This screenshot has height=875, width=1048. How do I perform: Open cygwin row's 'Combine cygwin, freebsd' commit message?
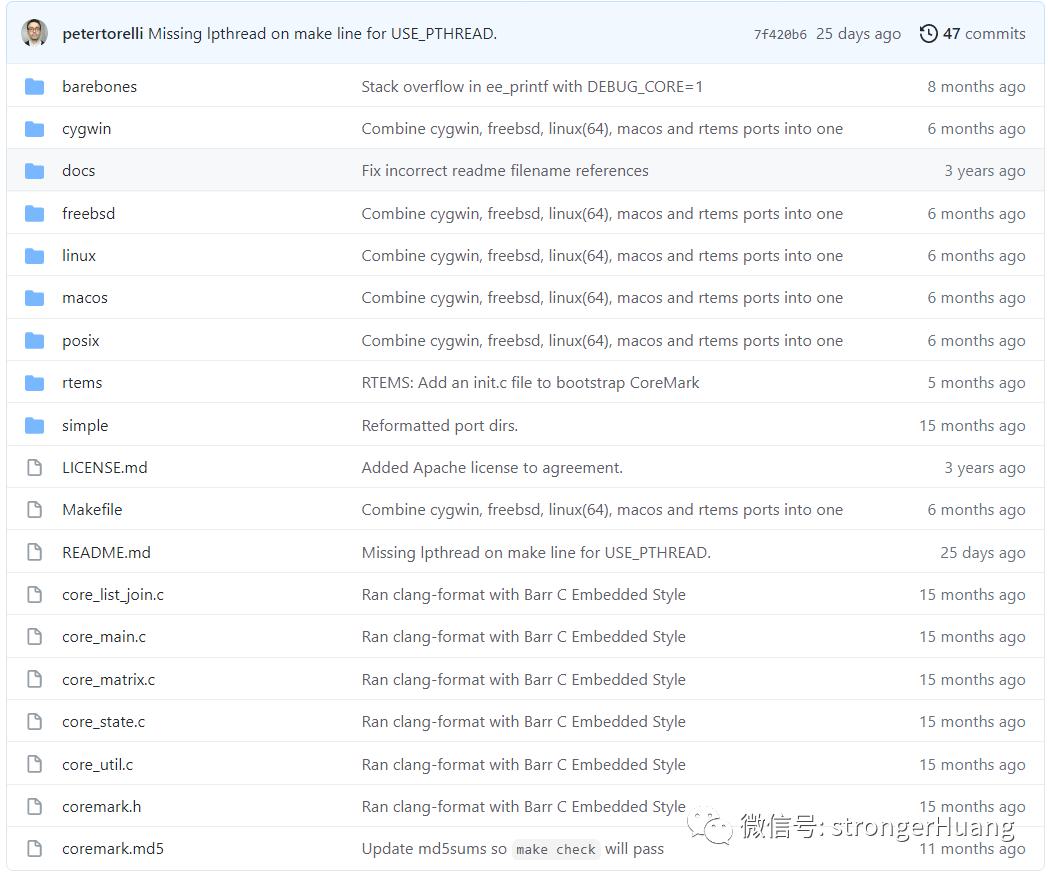click(602, 128)
